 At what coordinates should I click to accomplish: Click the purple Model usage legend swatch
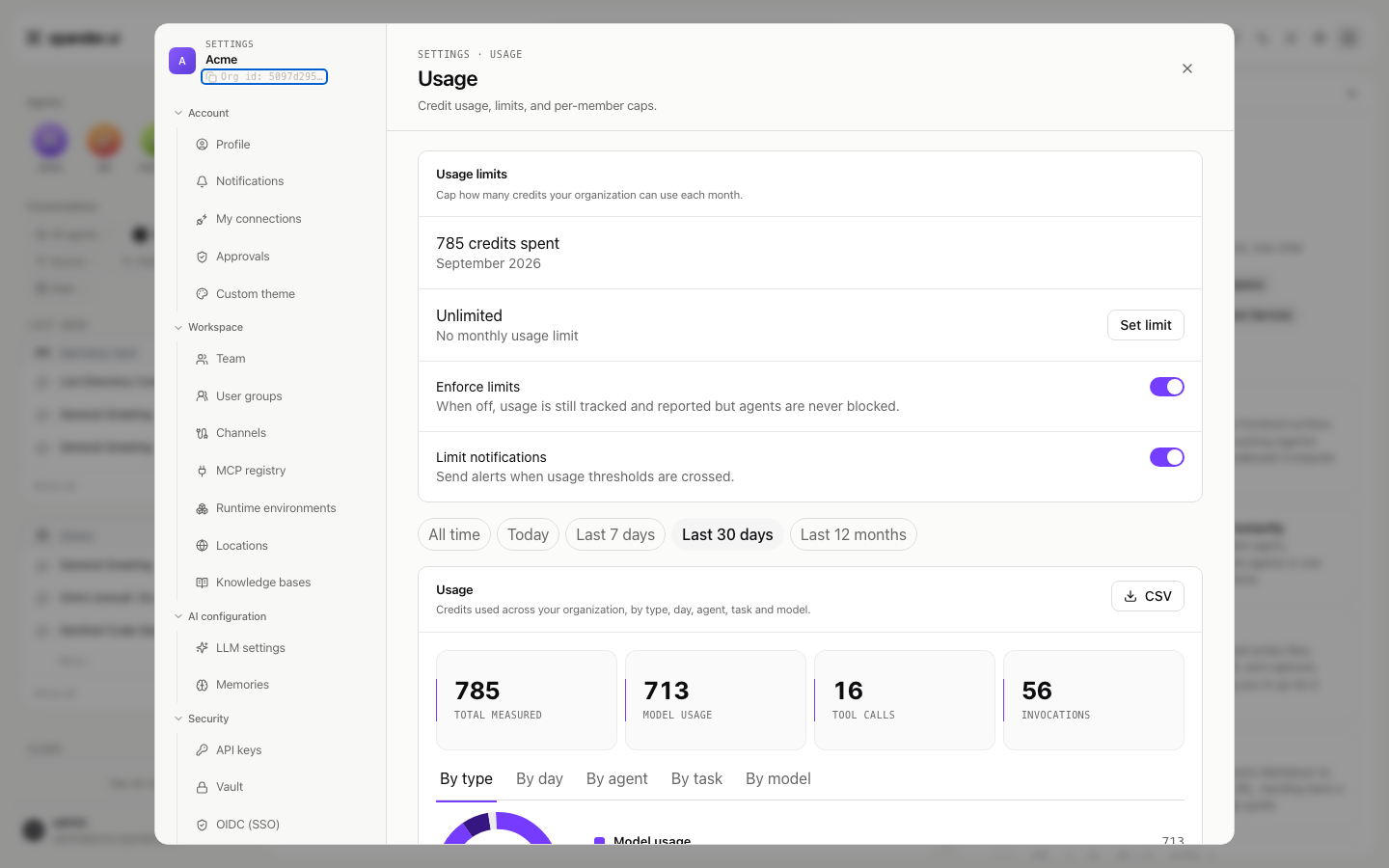[599, 841]
